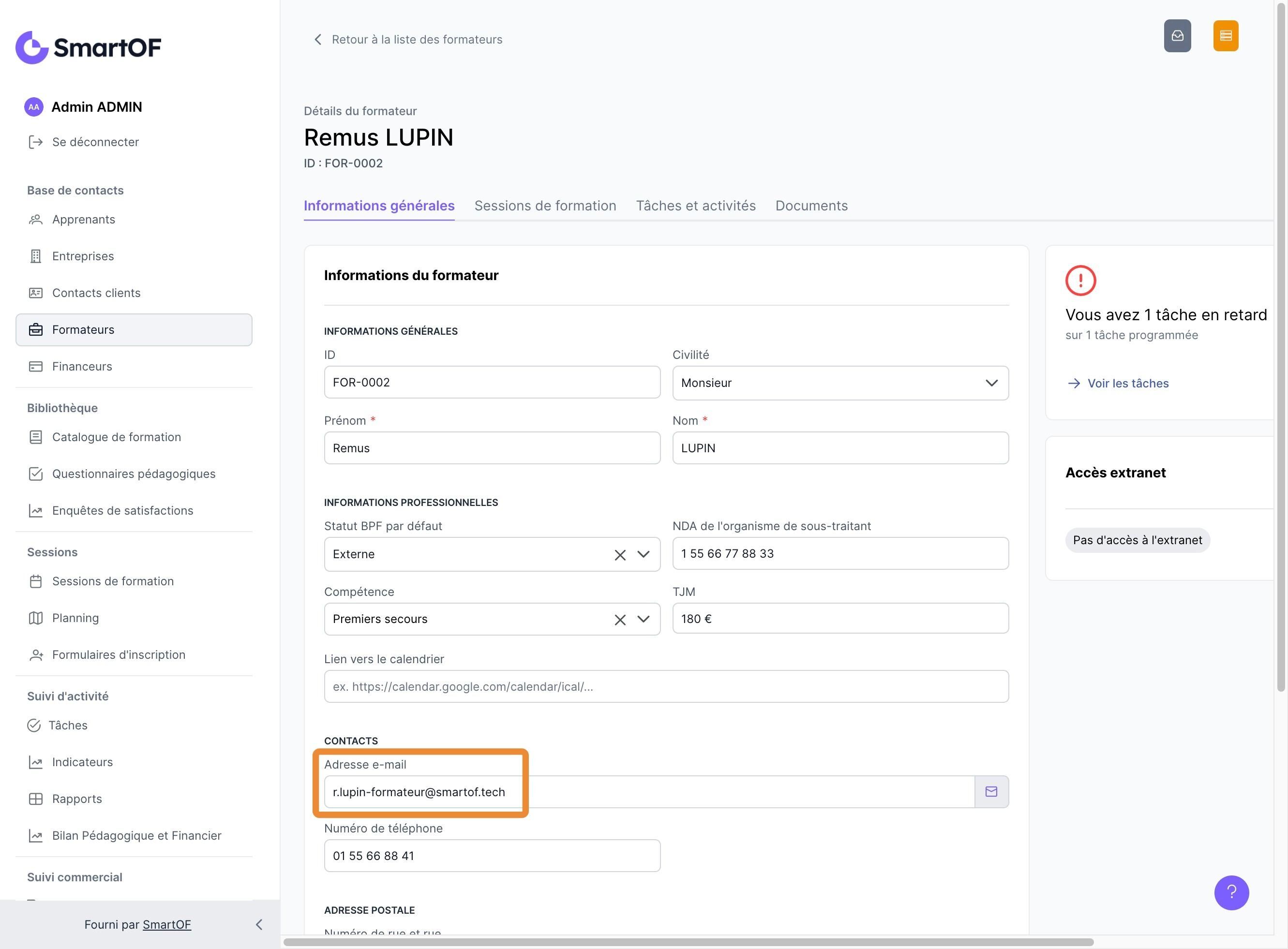This screenshot has width=1288, height=949.
Task: Open the Civilité dropdown
Action: coord(840,383)
